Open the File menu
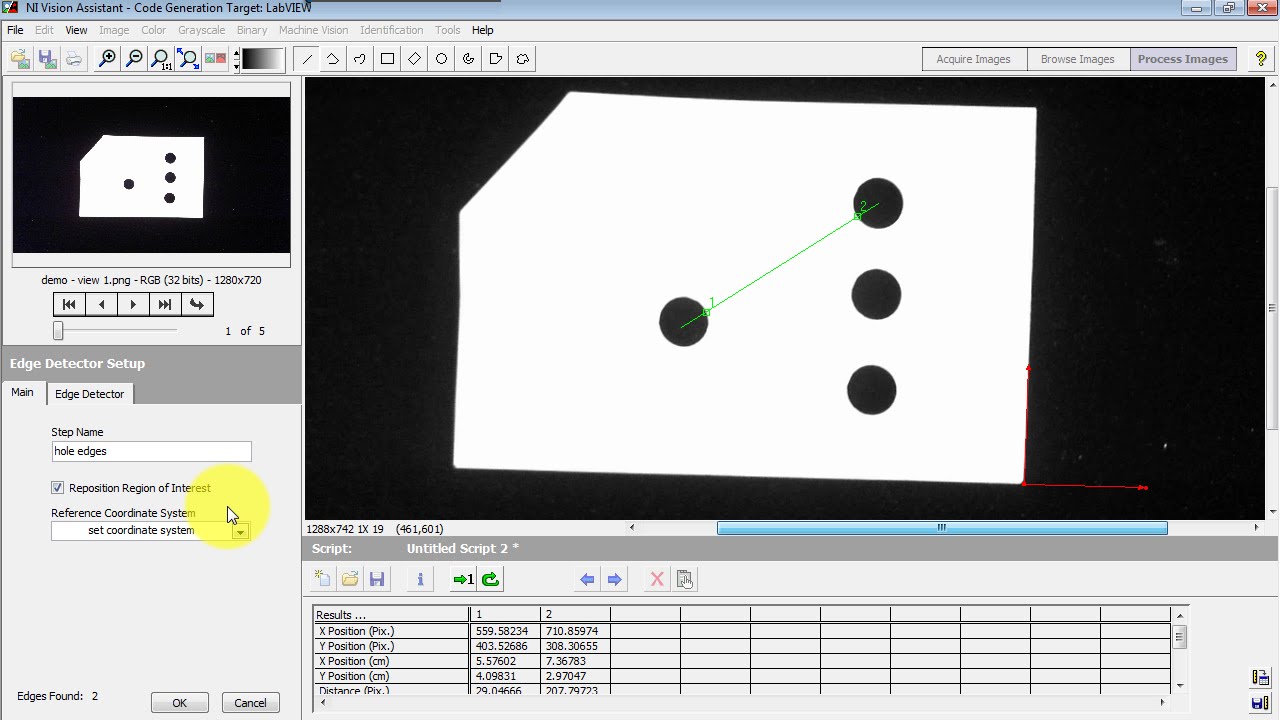This screenshot has width=1280, height=720. tap(15, 30)
